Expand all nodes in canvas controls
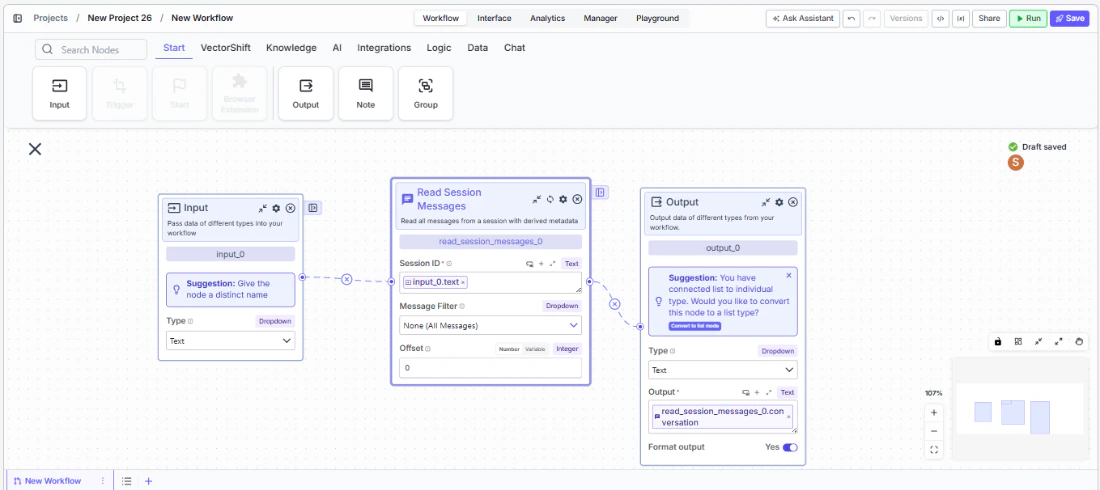 click(1059, 342)
